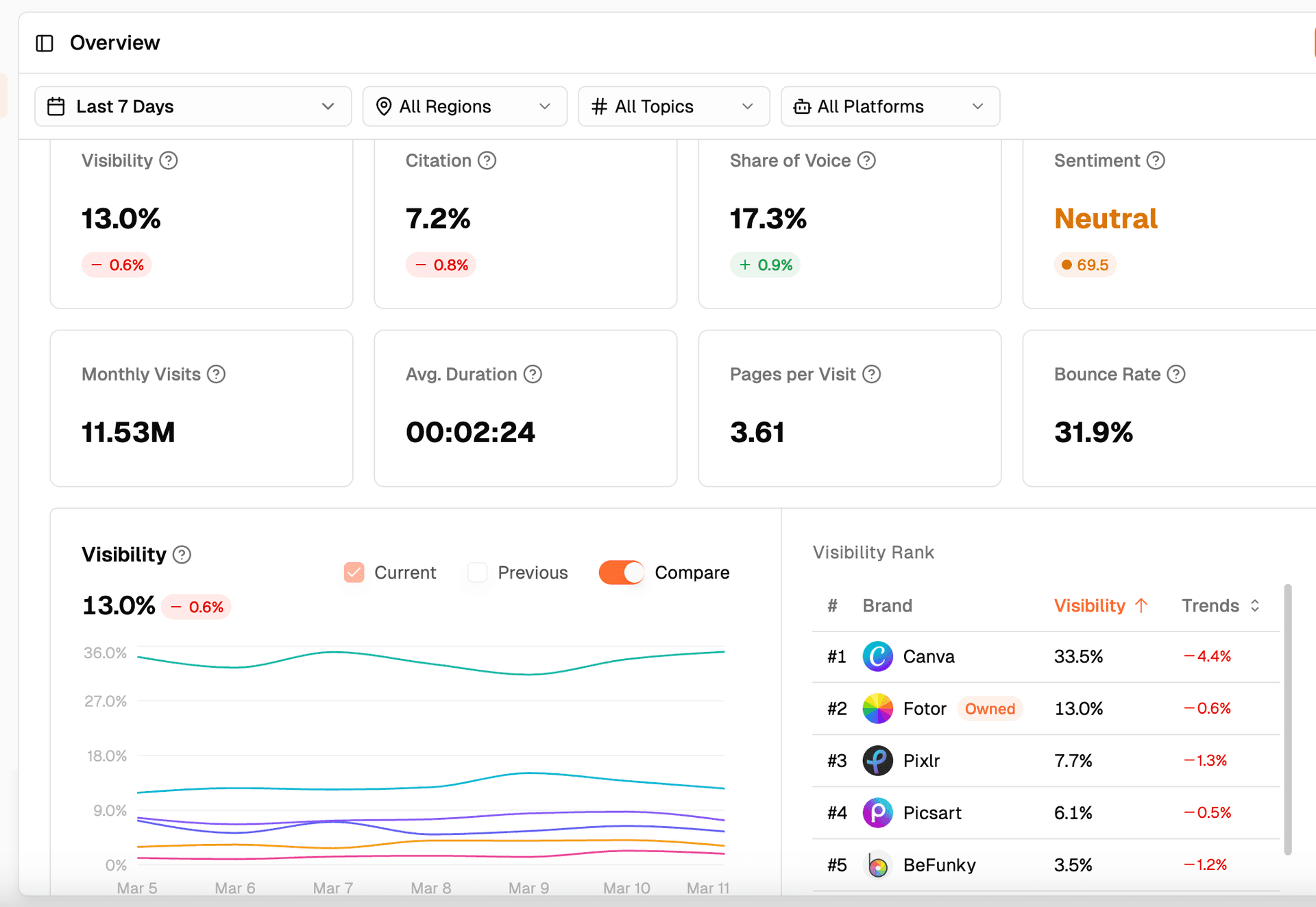Viewport: 1316px width, 907px height.
Task: Sort by the Trends column header
Action: pos(1221,606)
